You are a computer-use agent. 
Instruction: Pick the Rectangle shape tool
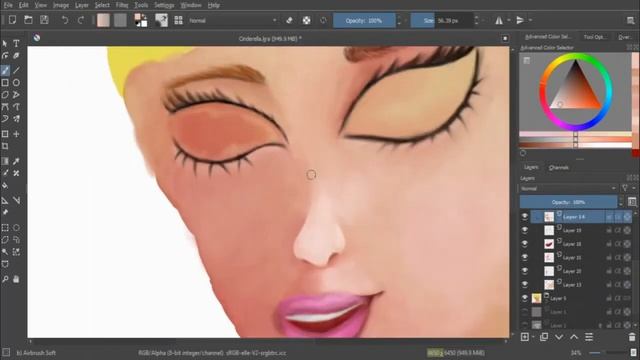coord(5,83)
